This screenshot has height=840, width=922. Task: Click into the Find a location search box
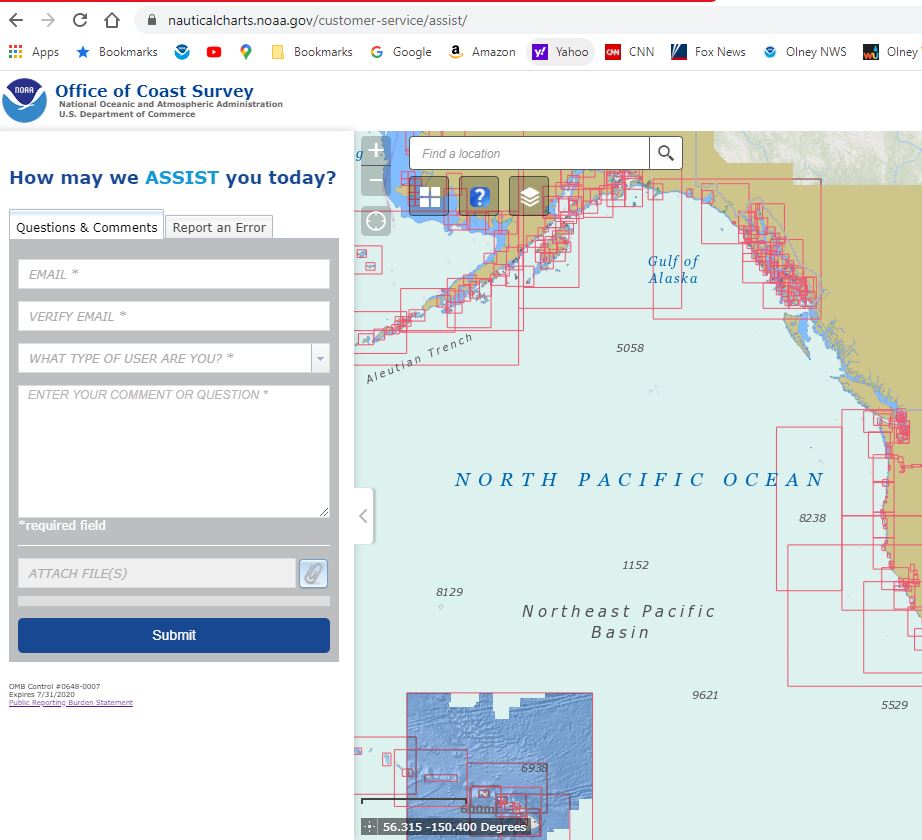530,154
